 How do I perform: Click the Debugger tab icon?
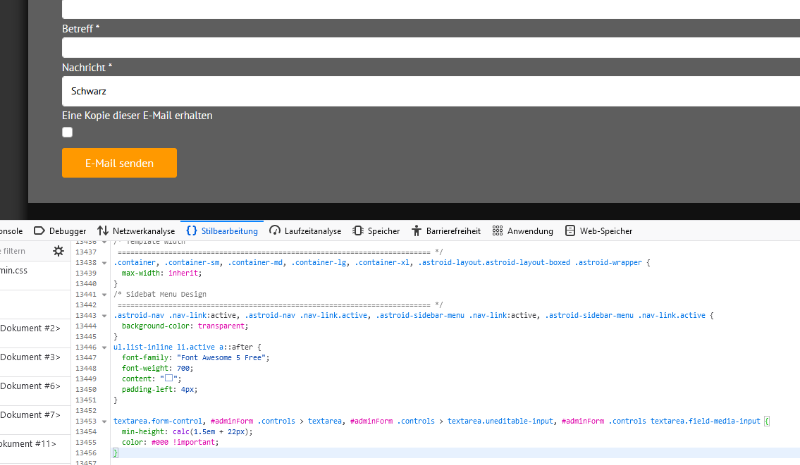tap(39, 231)
